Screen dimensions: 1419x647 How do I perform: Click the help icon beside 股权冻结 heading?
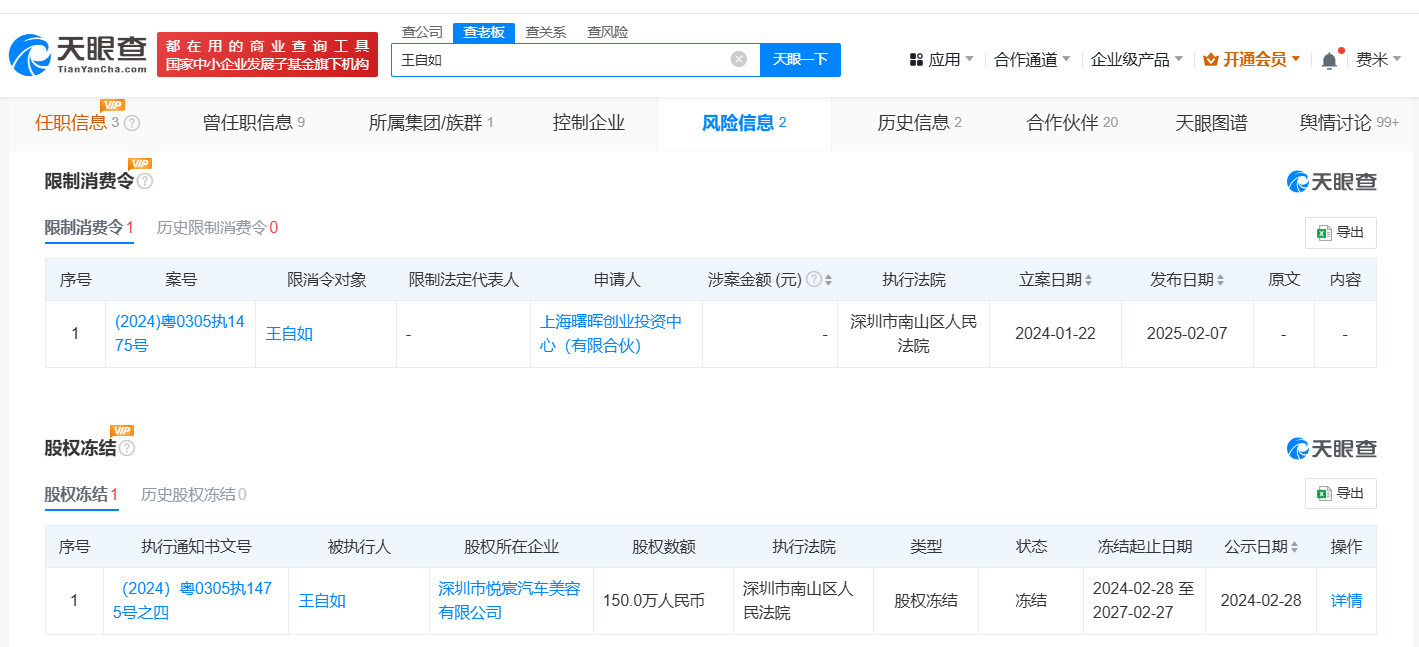(x=127, y=448)
